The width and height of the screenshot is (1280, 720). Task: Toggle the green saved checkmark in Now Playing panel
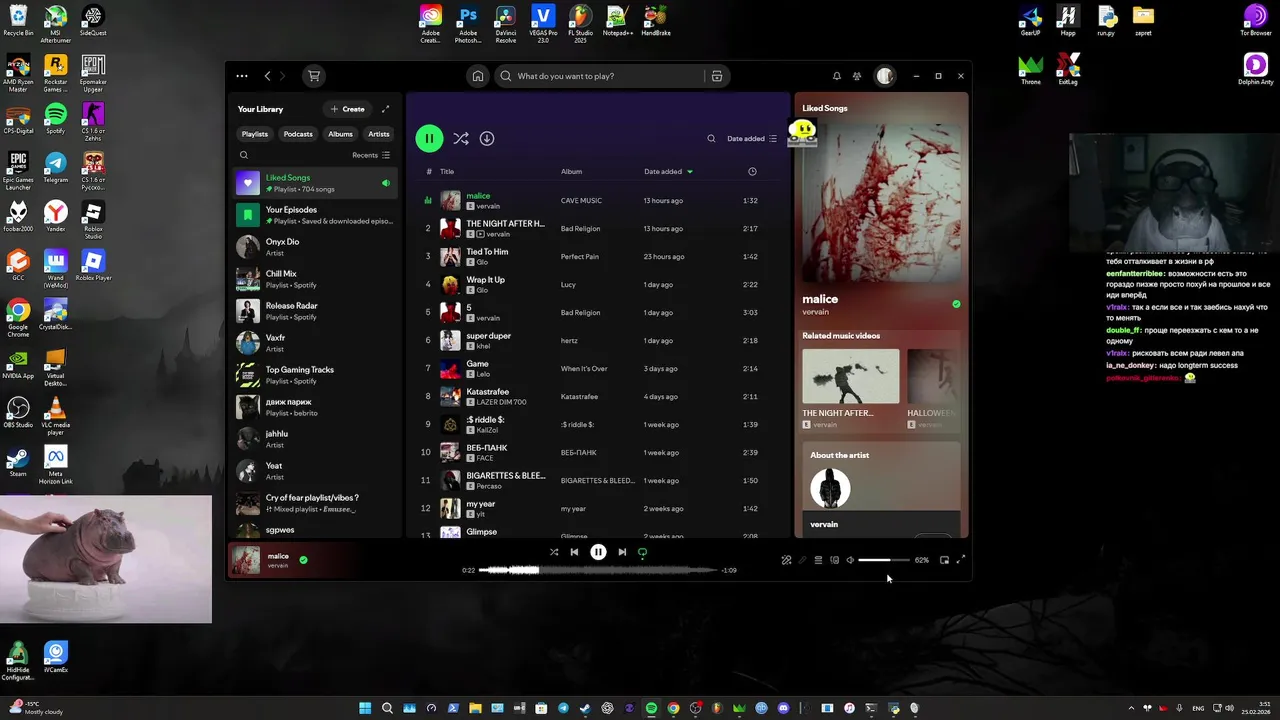[956, 304]
